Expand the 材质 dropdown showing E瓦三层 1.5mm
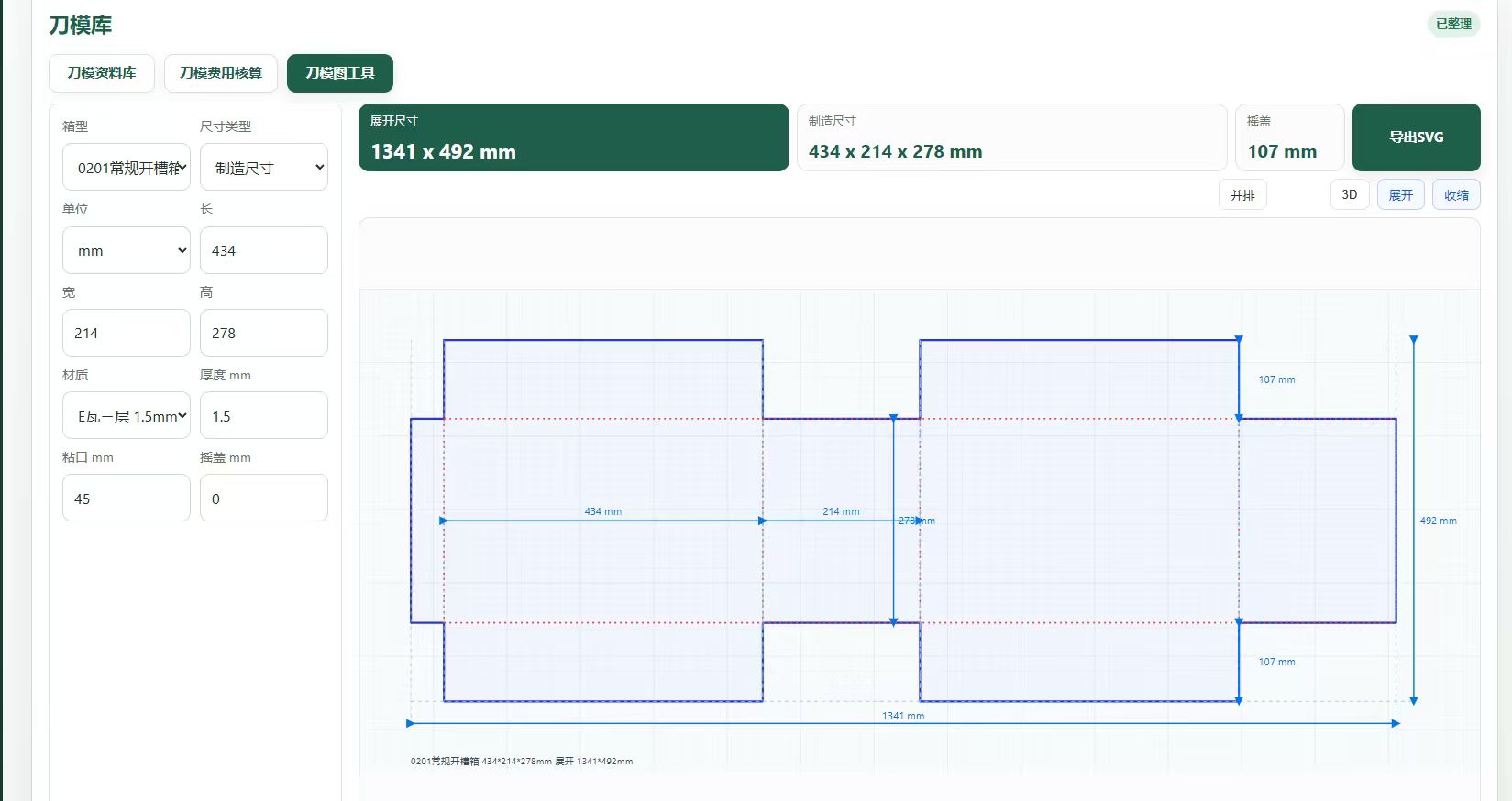 (127, 416)
